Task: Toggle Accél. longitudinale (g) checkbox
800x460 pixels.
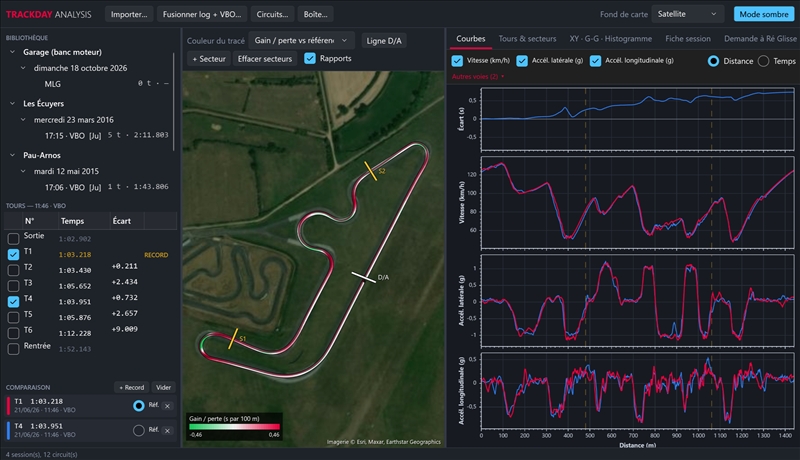Action: 595,61
